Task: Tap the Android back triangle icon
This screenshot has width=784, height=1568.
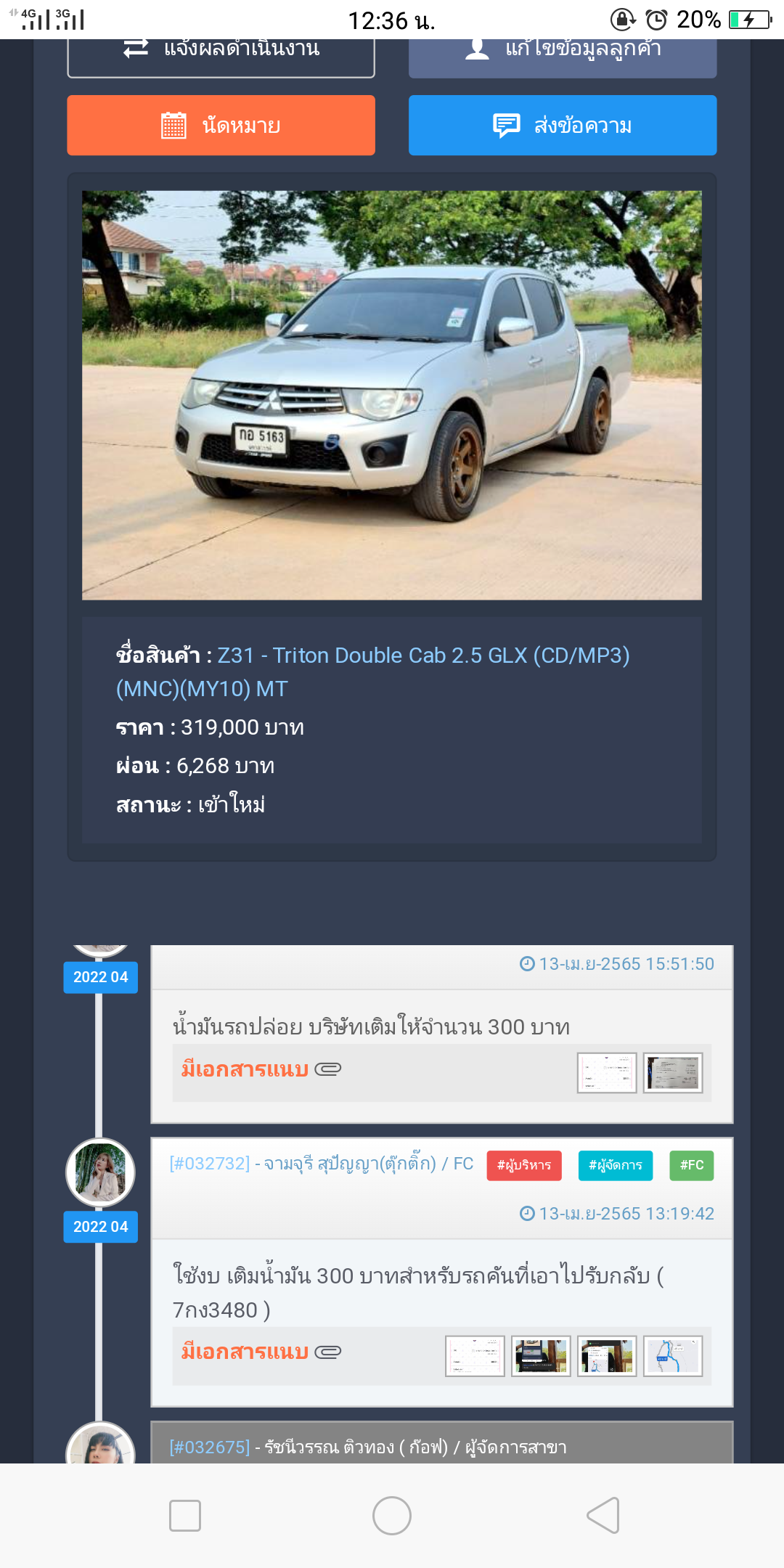Action: coord(603,1516)
